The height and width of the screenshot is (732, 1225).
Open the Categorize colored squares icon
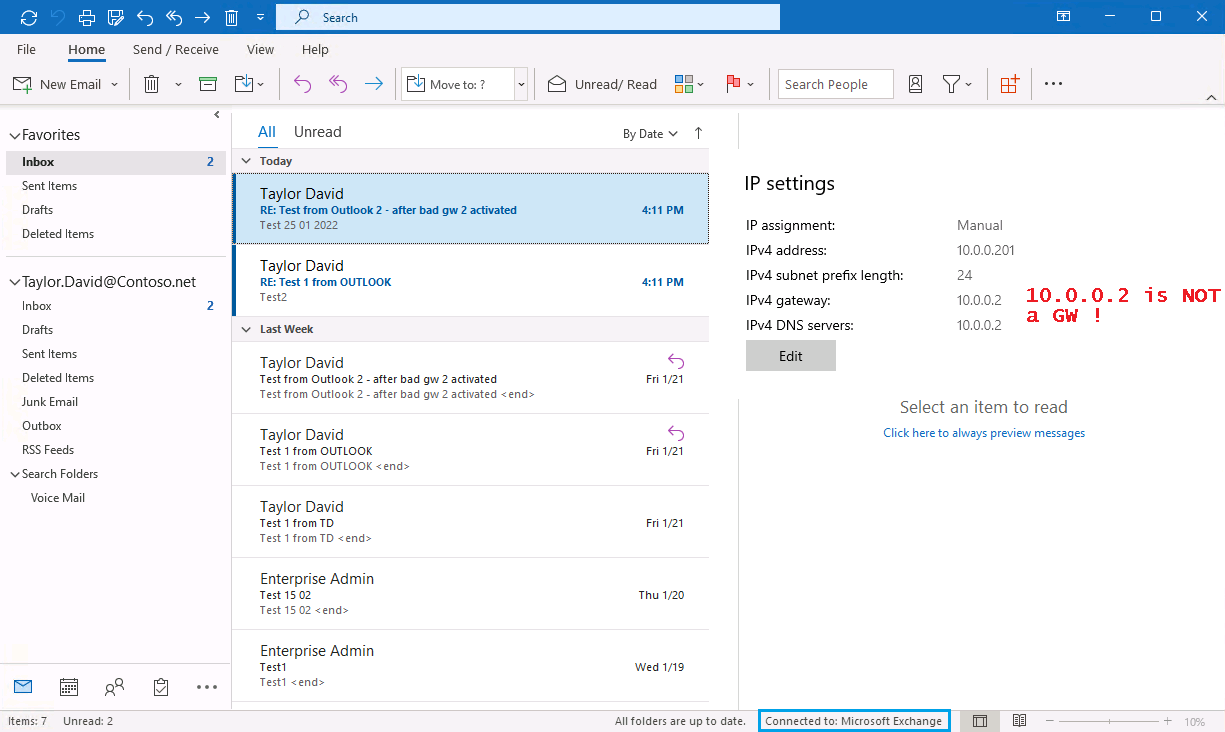[x=684, y=84]
